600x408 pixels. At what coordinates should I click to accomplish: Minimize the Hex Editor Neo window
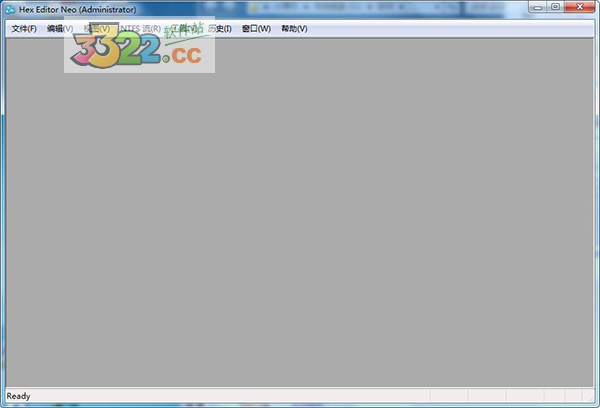coord(538,7)
